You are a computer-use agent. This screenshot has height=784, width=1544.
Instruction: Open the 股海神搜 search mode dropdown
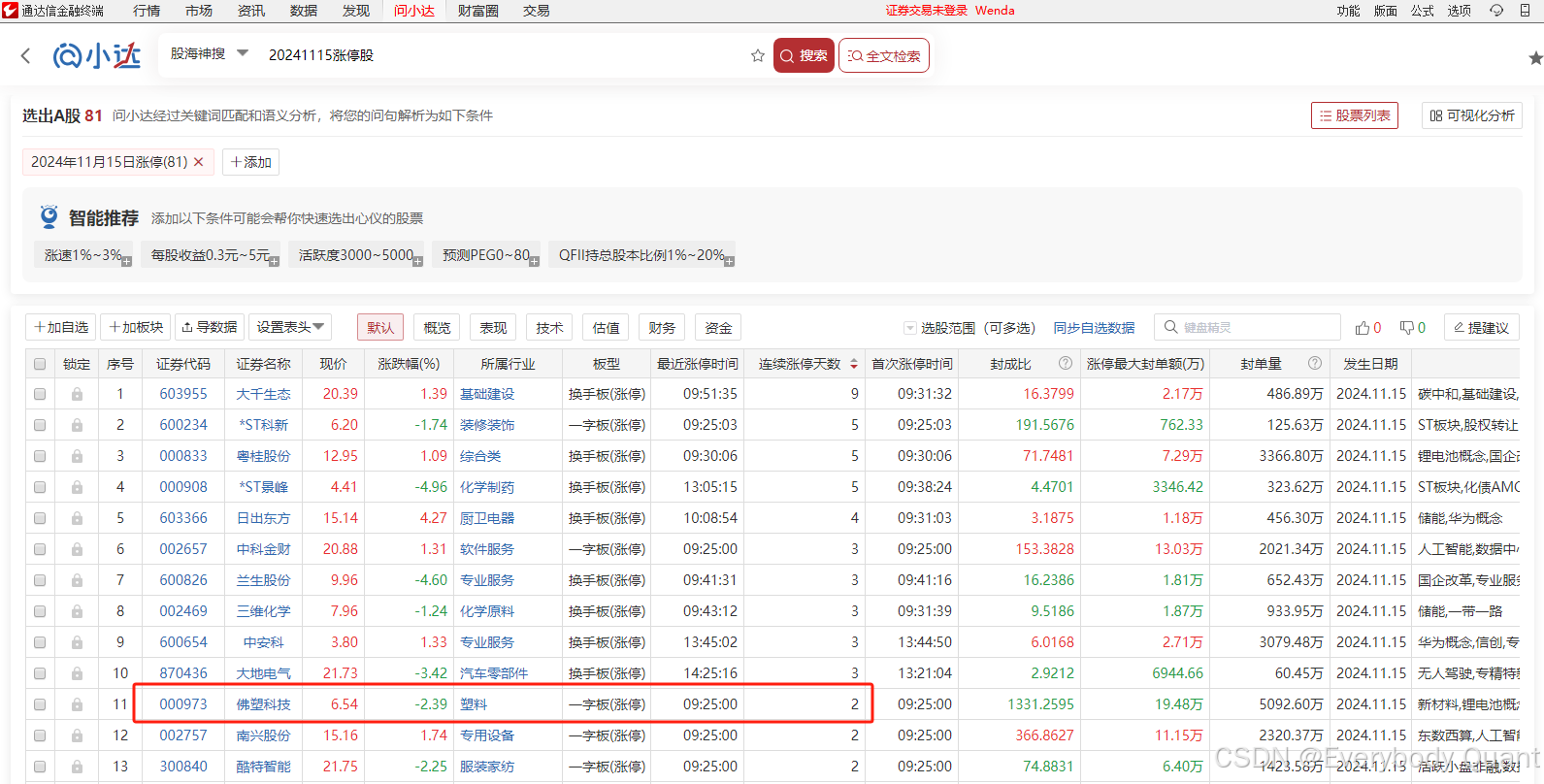tap(210, 54)
